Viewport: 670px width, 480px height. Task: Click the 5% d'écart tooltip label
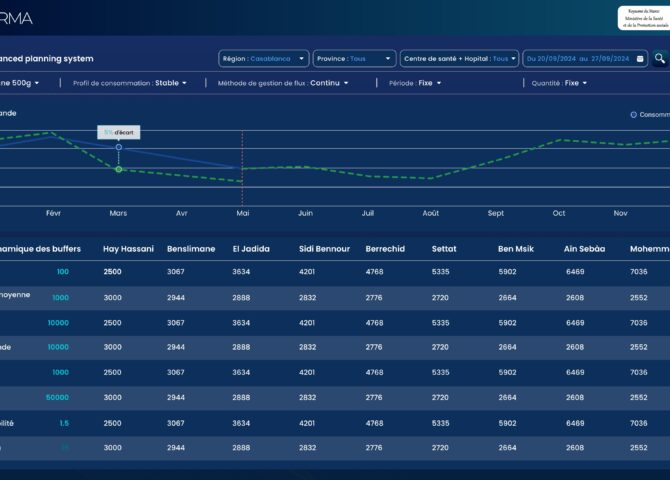119,132
